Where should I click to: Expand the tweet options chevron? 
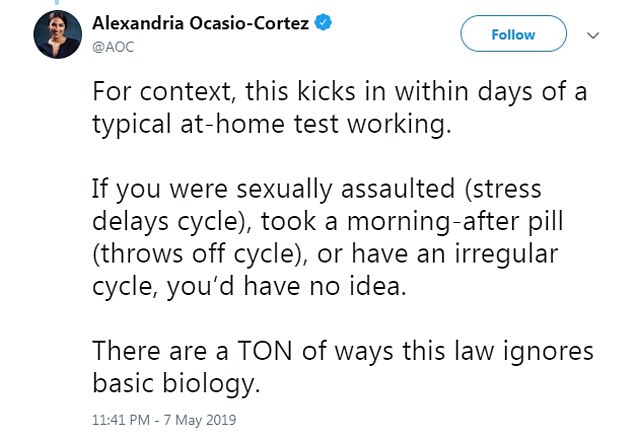(593, 35)
